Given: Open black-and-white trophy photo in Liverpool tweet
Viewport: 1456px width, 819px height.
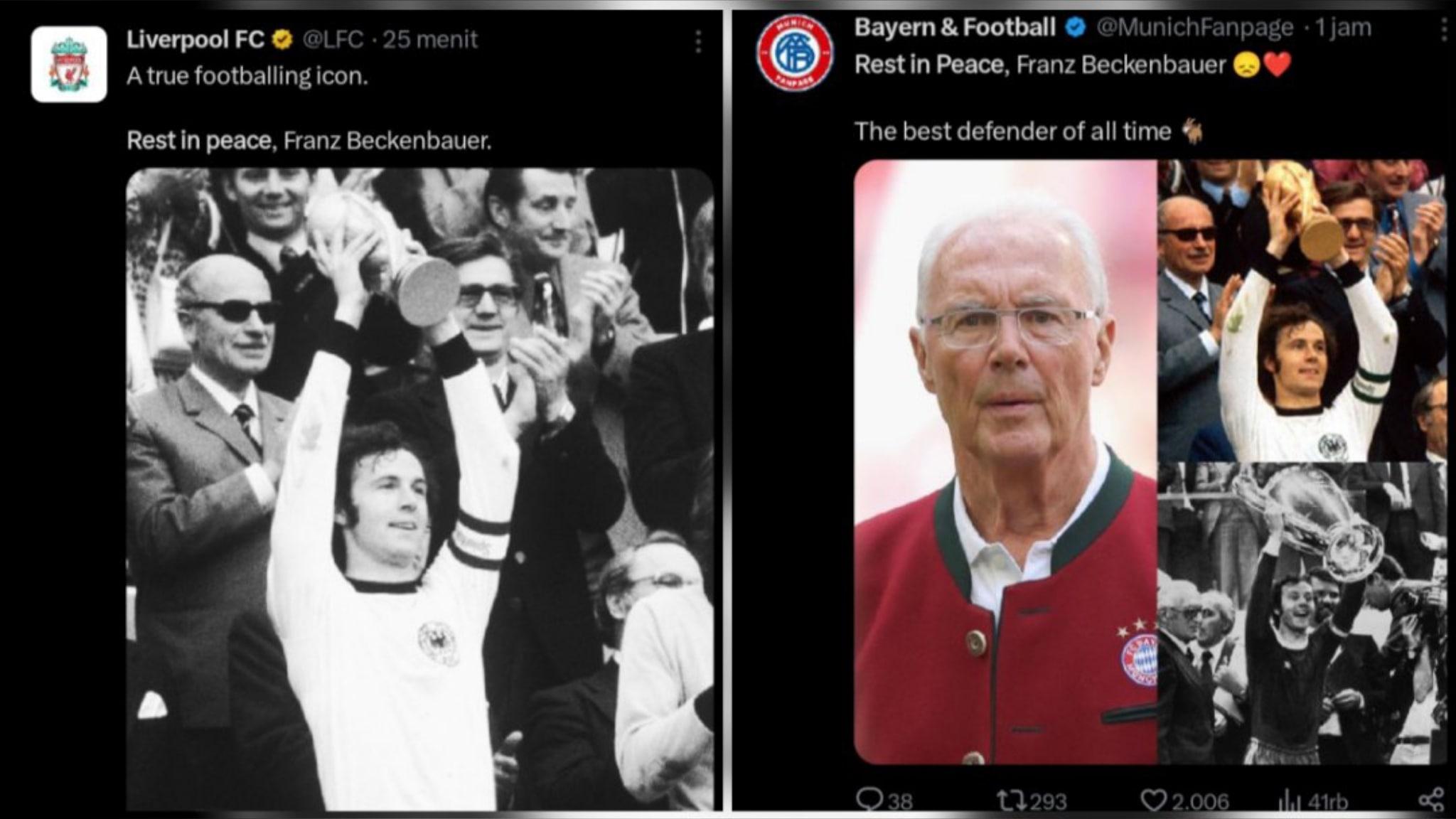Looking at the screenshot, I should 419,489.
